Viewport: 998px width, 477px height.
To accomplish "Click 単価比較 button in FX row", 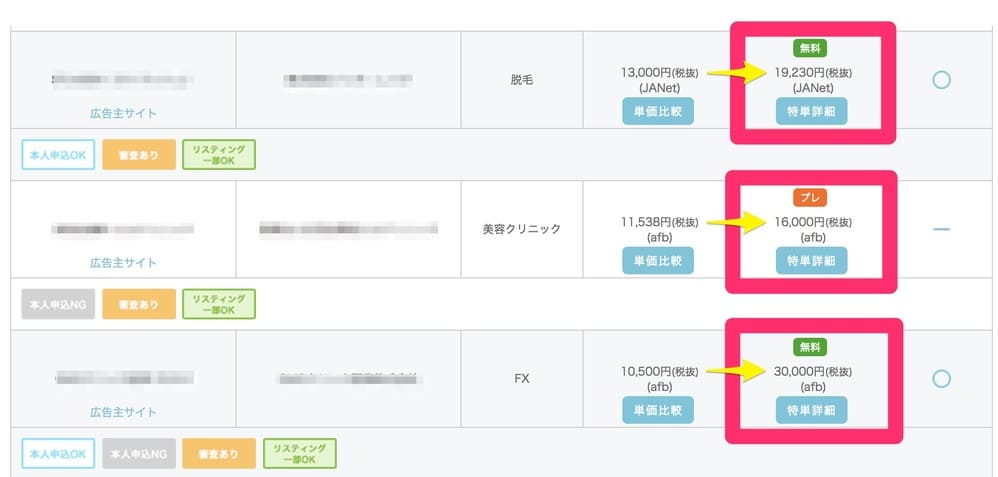I will pos(658,410).
